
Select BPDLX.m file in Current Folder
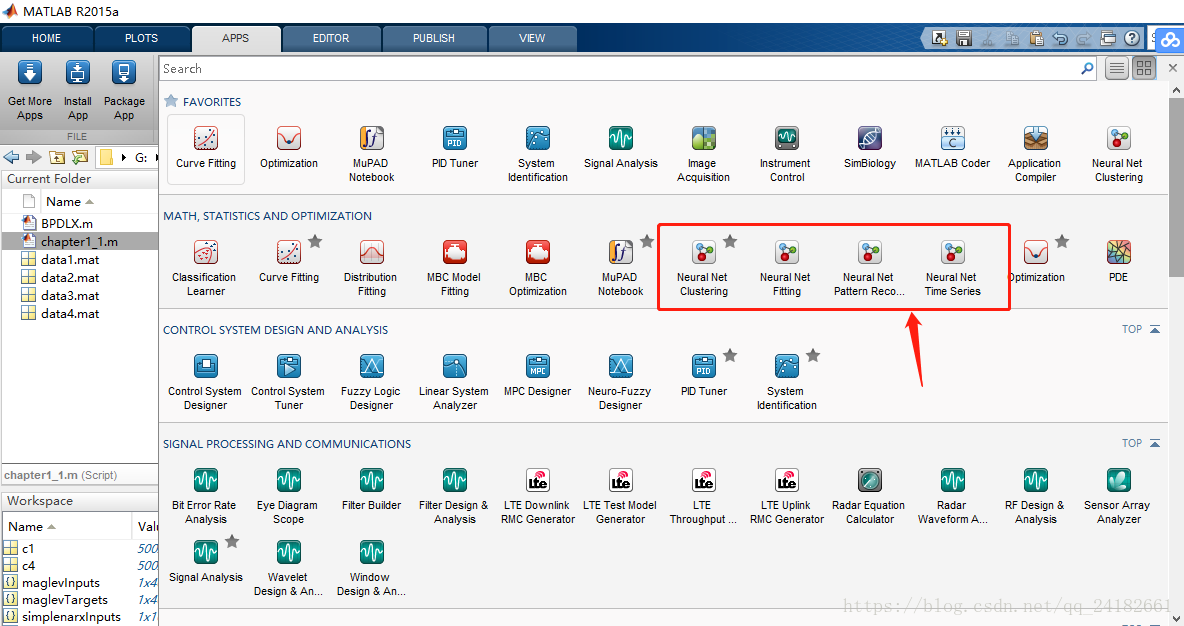pos(66,224)
